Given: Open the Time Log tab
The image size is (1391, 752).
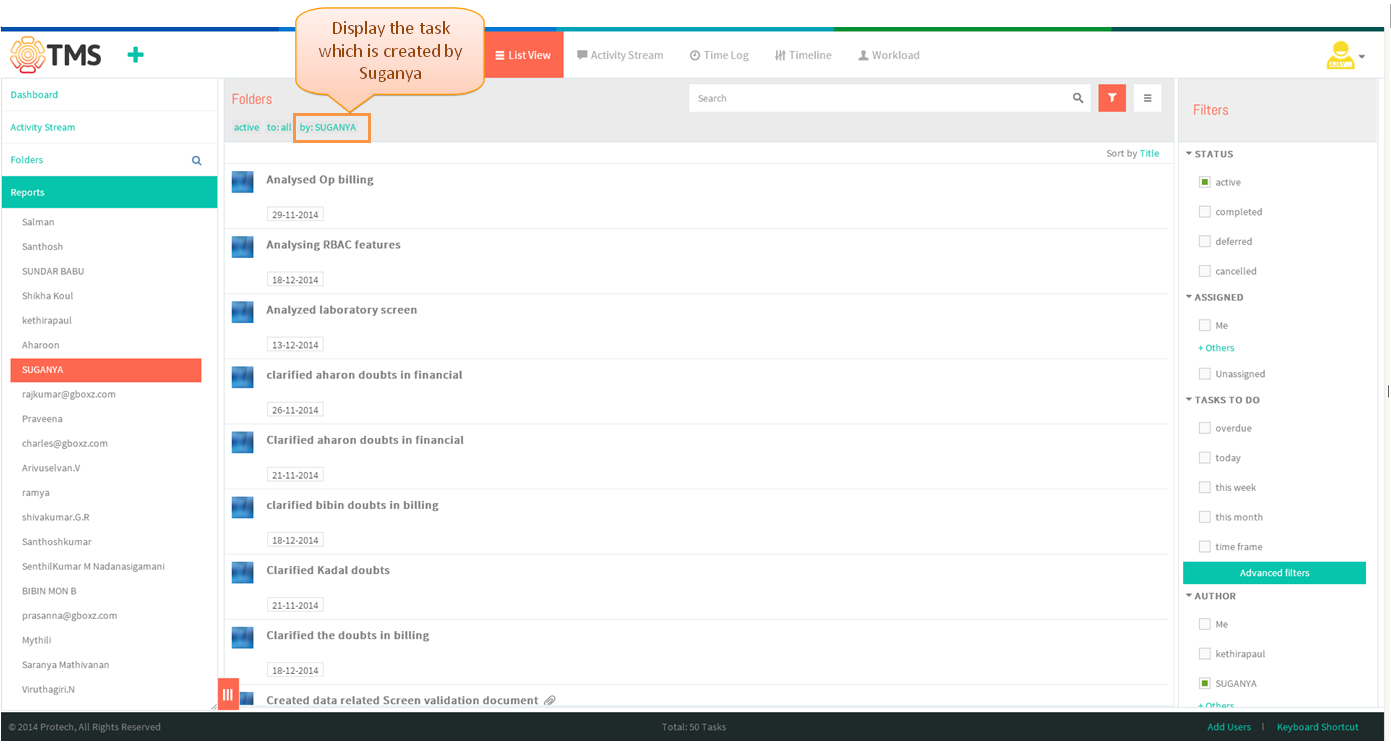Looking at the screenshot, I should click(719, 55).
